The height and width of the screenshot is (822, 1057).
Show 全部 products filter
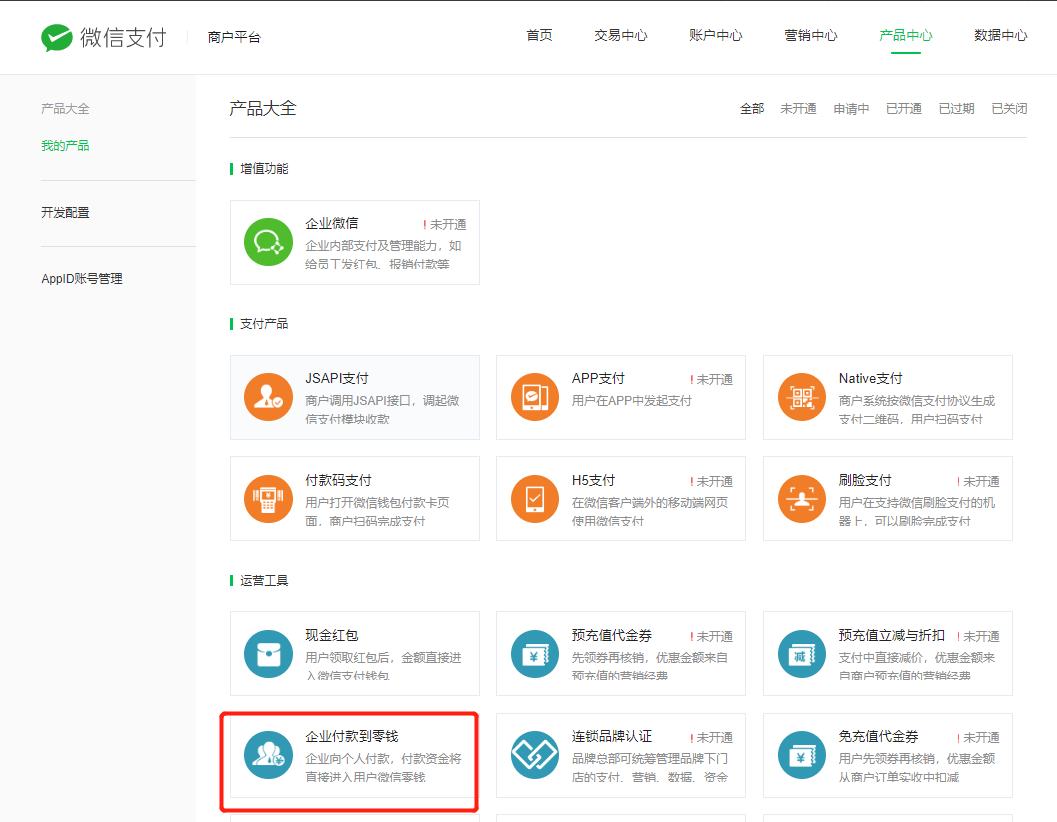tap(752, 109)
